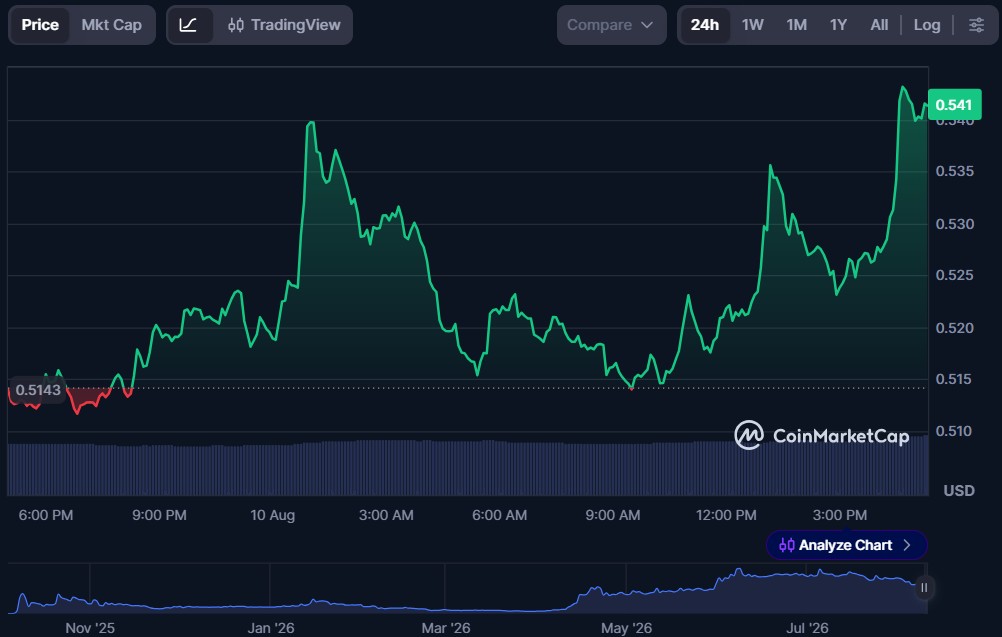Pause range slider handle at bottom right
This screenshot has width=1002, height=637.
click(x=923, y=588)
